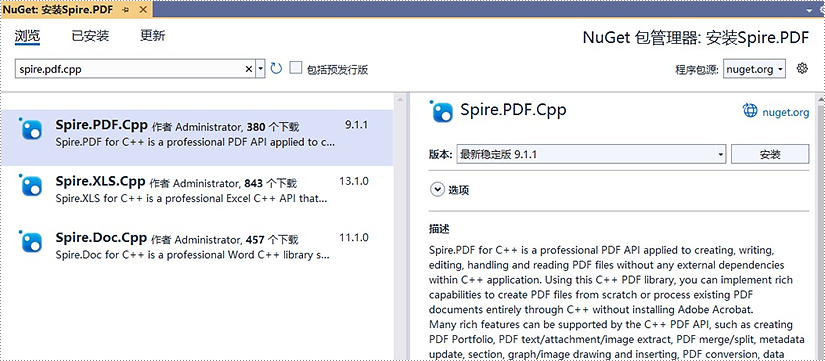Click the 843 个下载 download count
Viewport: 825px width, 361px height.
[x=270, y=184]
